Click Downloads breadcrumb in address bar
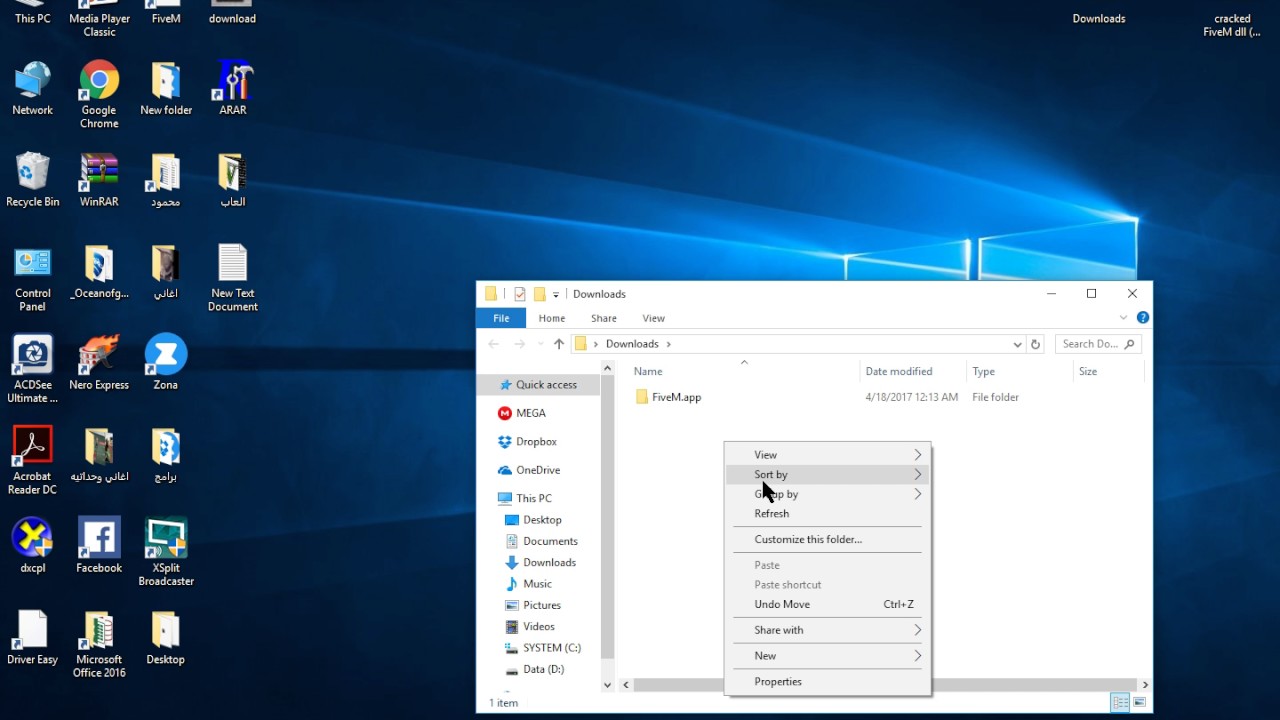The height and width of the screenshot is (720, 1280). click(x=632, y=344)
